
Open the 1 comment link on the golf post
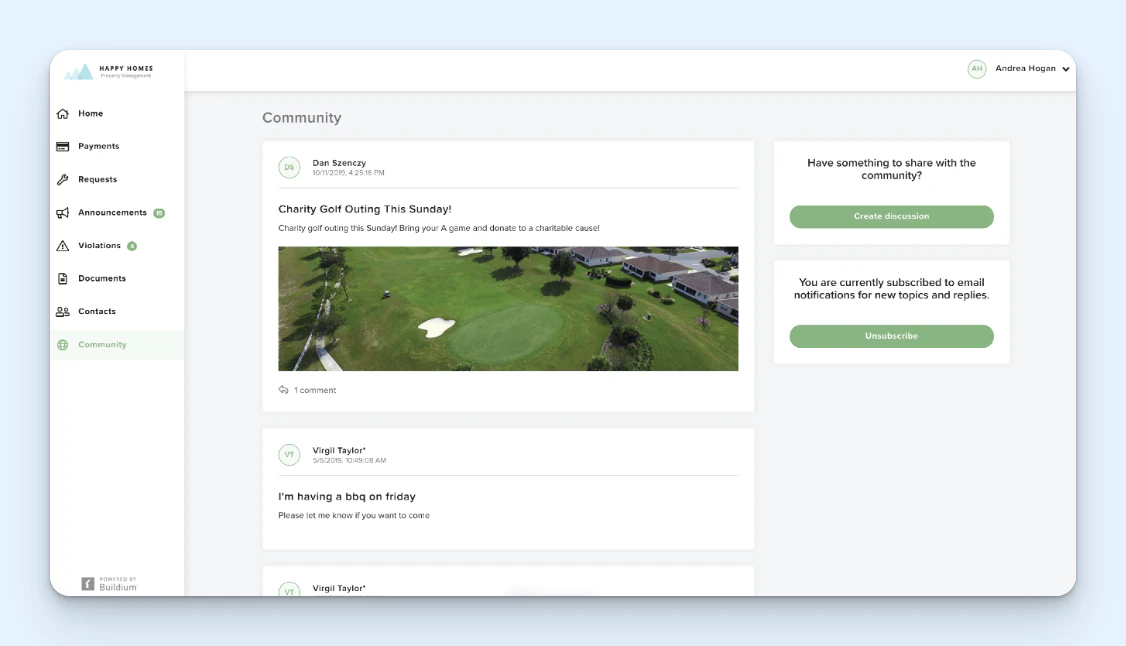coord(313,389)
